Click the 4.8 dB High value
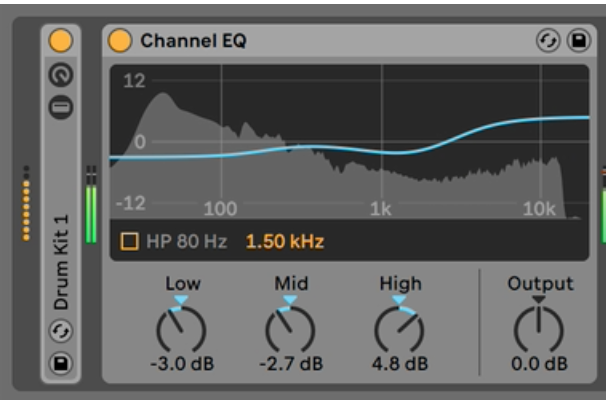 click(x=400, y=364)
